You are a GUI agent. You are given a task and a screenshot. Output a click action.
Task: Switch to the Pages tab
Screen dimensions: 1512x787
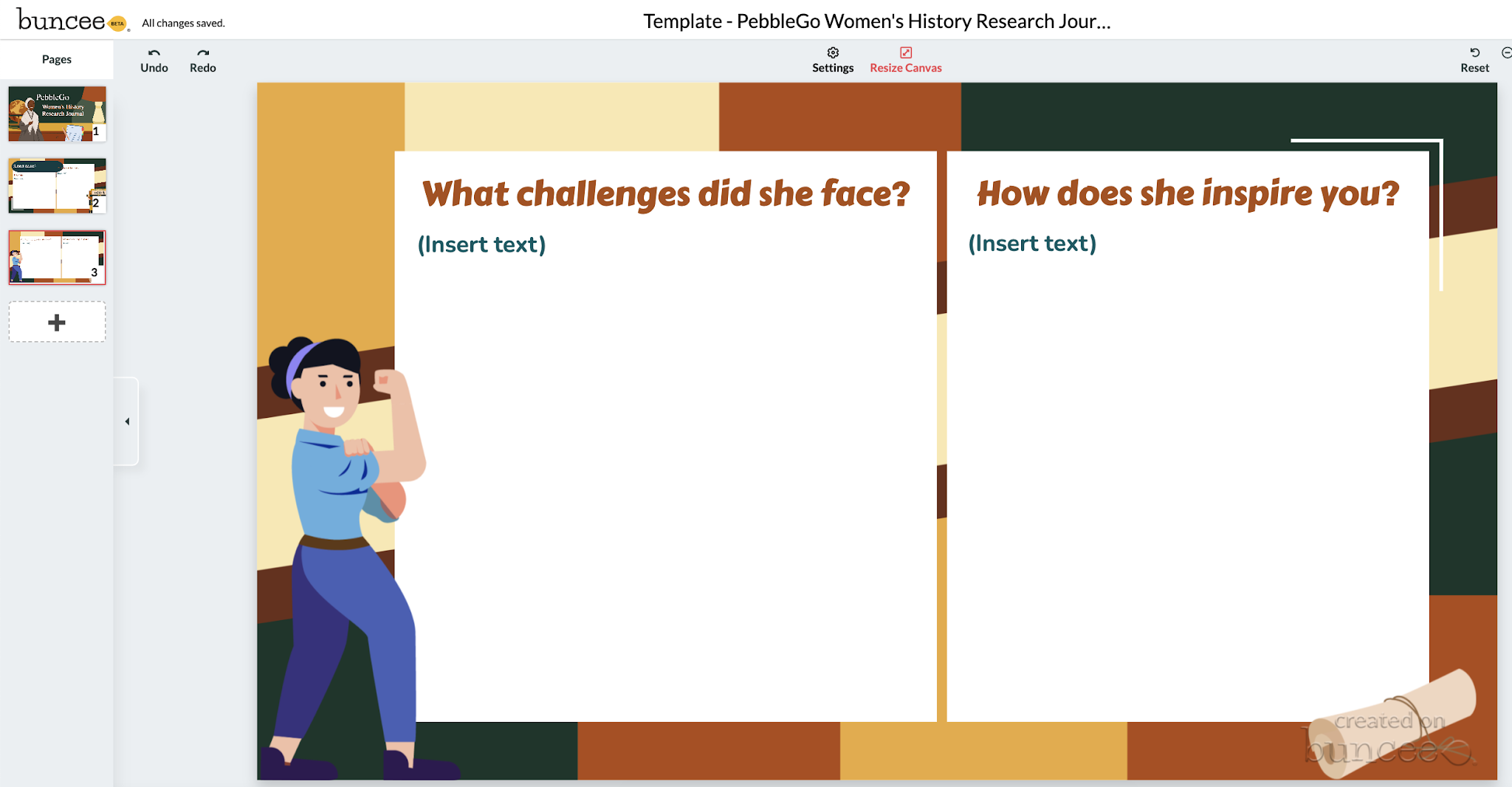(x=56, y=59)
